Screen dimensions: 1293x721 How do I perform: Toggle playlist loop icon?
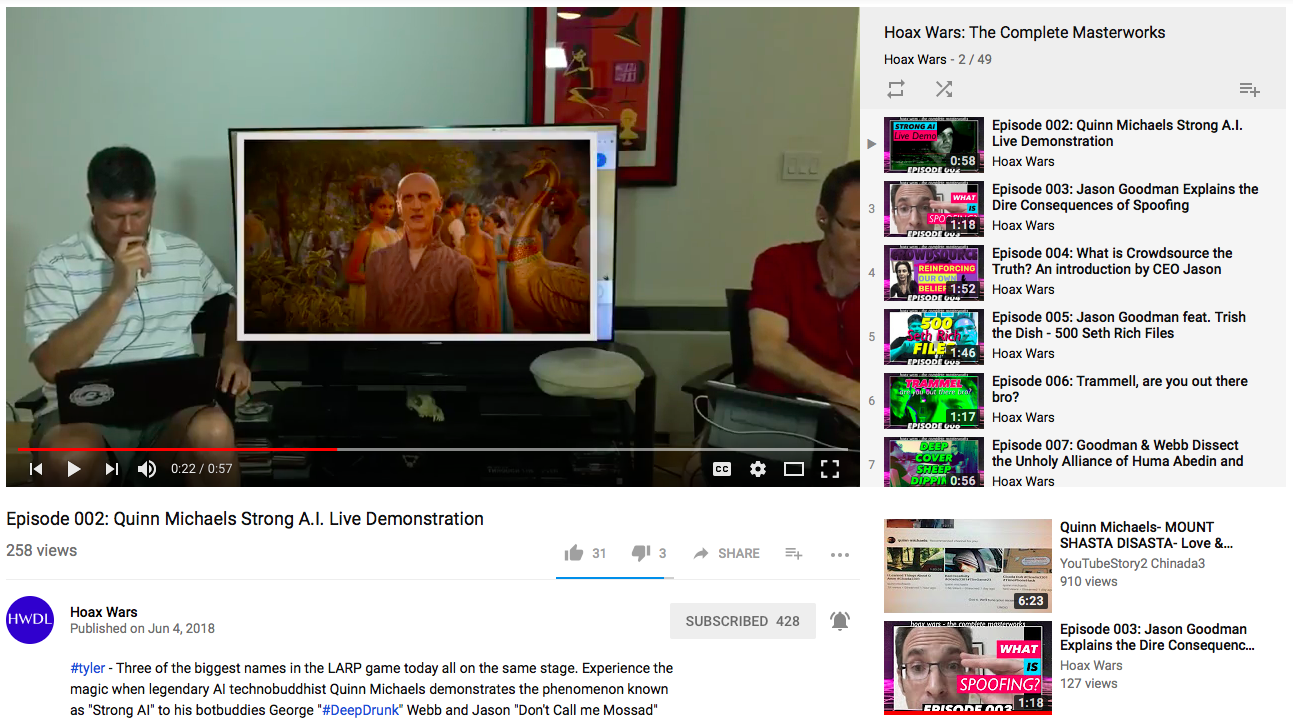(x=896, y=89)
